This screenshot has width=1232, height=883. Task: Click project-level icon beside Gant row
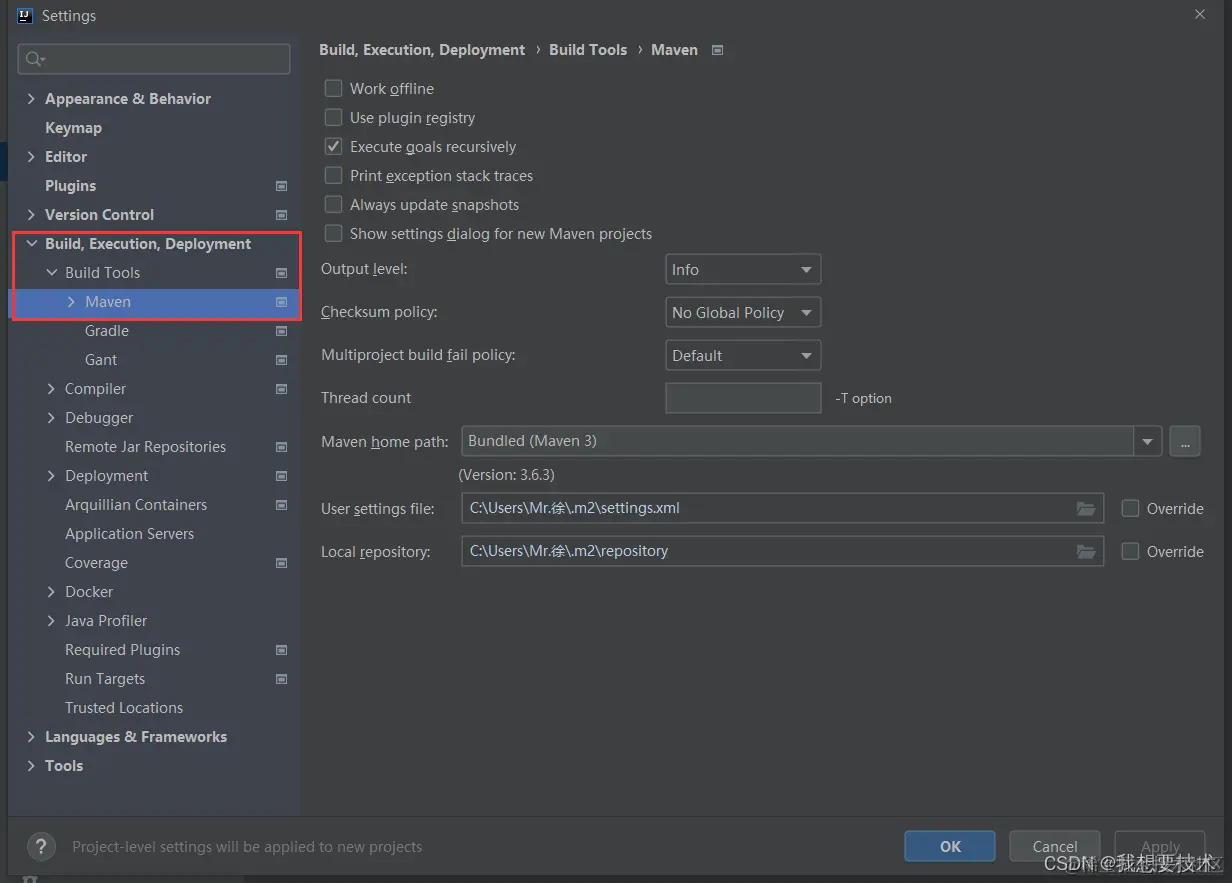point(281,360)
